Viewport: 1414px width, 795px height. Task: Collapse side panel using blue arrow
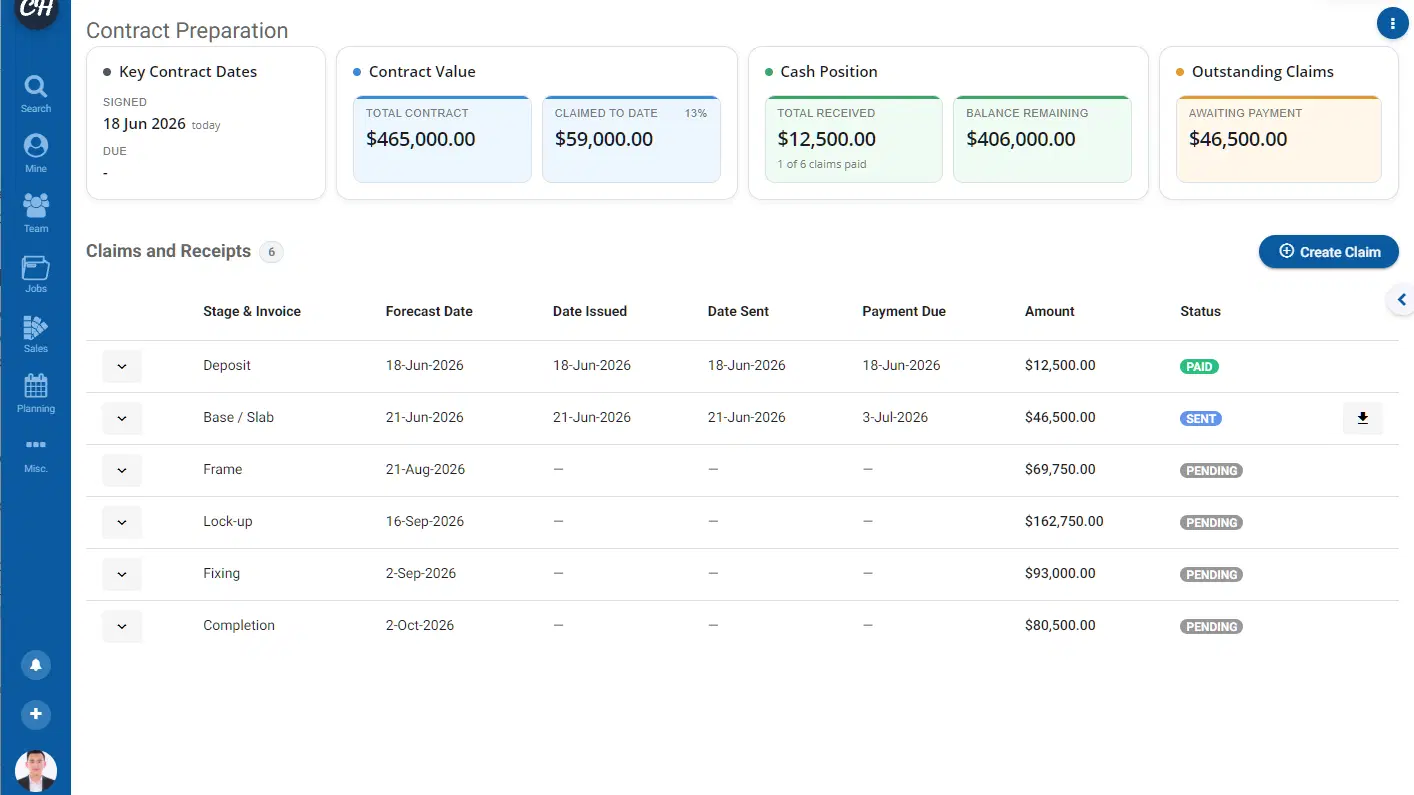click(x=1401, y=299)
